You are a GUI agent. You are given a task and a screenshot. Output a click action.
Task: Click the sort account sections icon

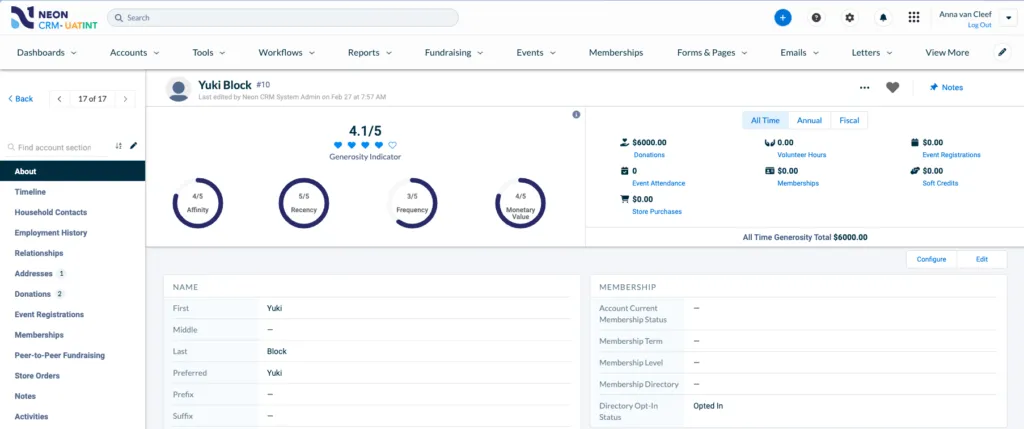[x=118, y=146]
